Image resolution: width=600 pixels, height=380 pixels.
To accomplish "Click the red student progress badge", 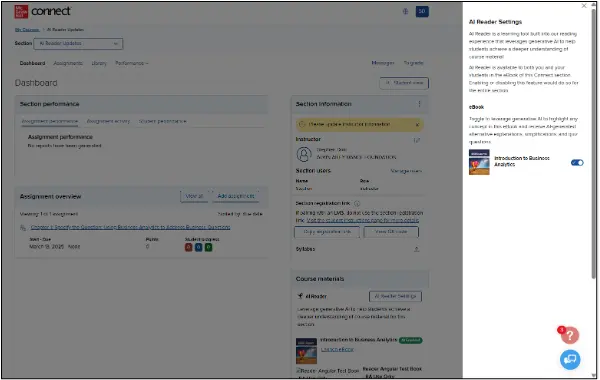I will (189, 247).
